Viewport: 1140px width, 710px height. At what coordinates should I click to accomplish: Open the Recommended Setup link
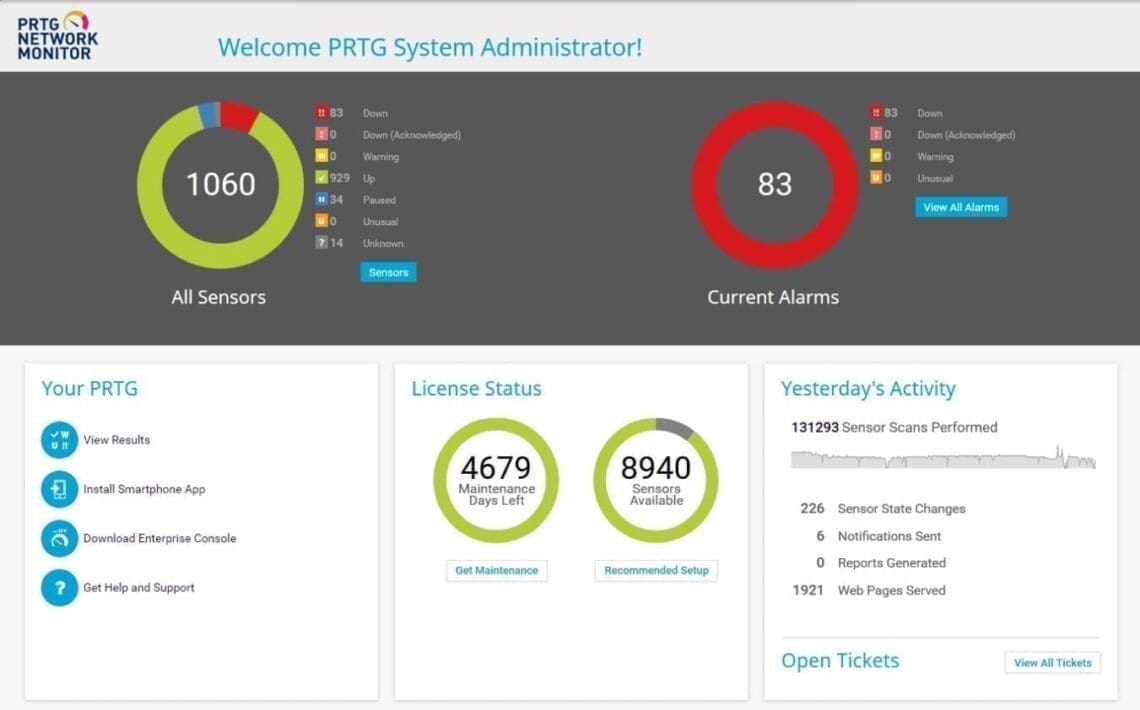coord(656,570)
